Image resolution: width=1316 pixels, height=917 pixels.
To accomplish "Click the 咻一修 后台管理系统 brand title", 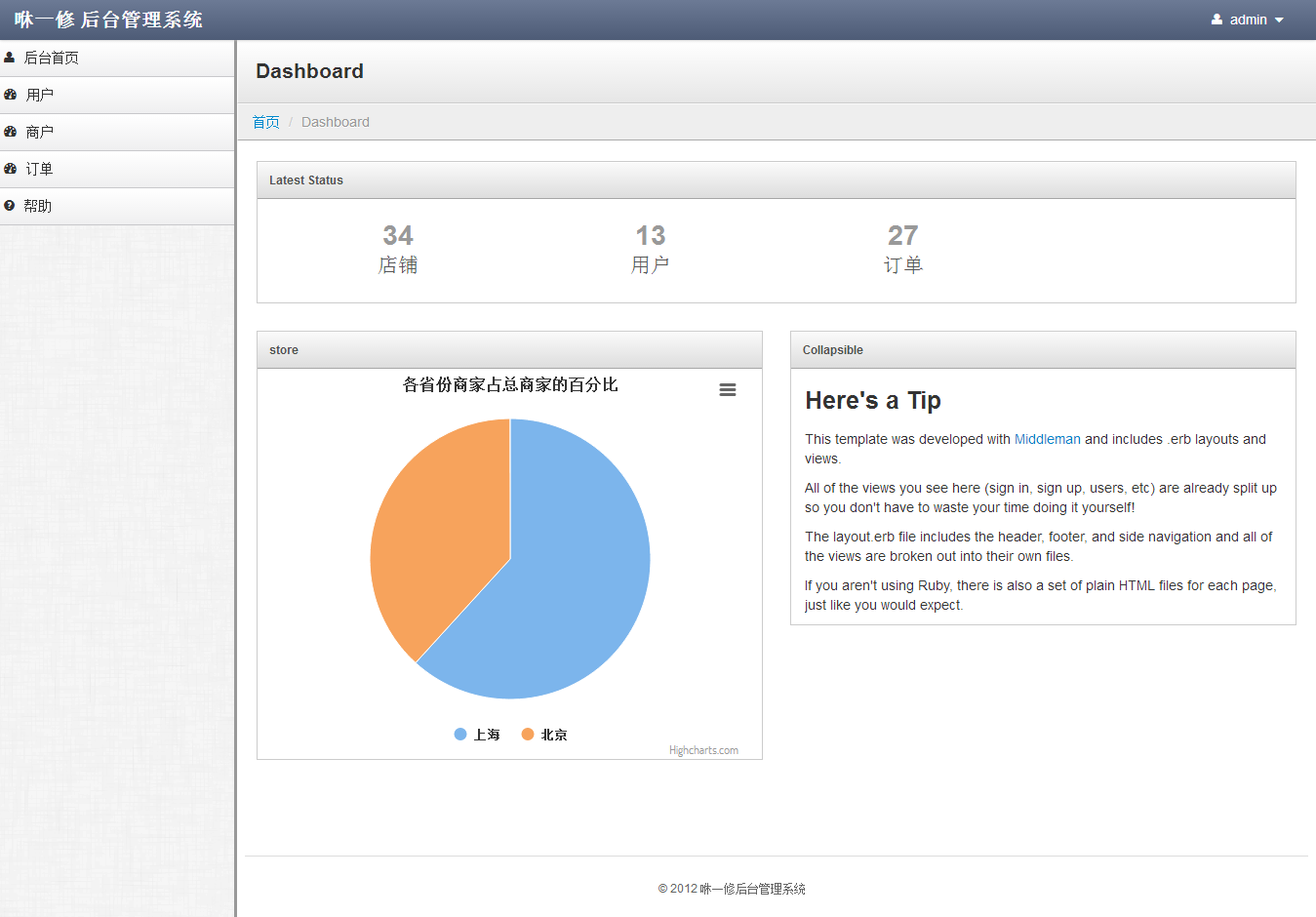I will 108,20.
